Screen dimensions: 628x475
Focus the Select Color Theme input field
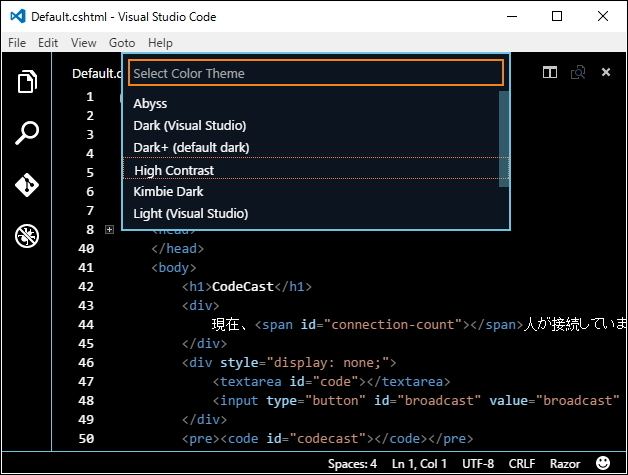(x=315, y=73)
